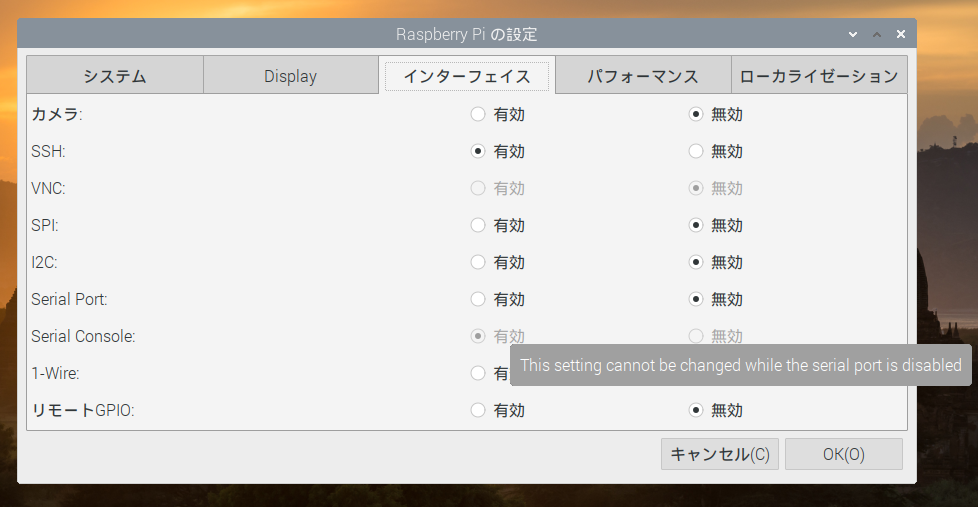
Task: Confirm settings with the OK(O) button
Action: coord(843,454)
